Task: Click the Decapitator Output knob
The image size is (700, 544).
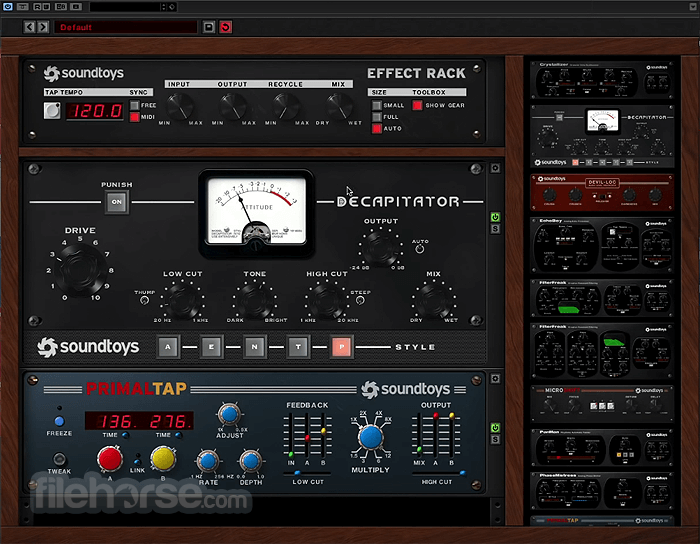Action: point(380,248)
